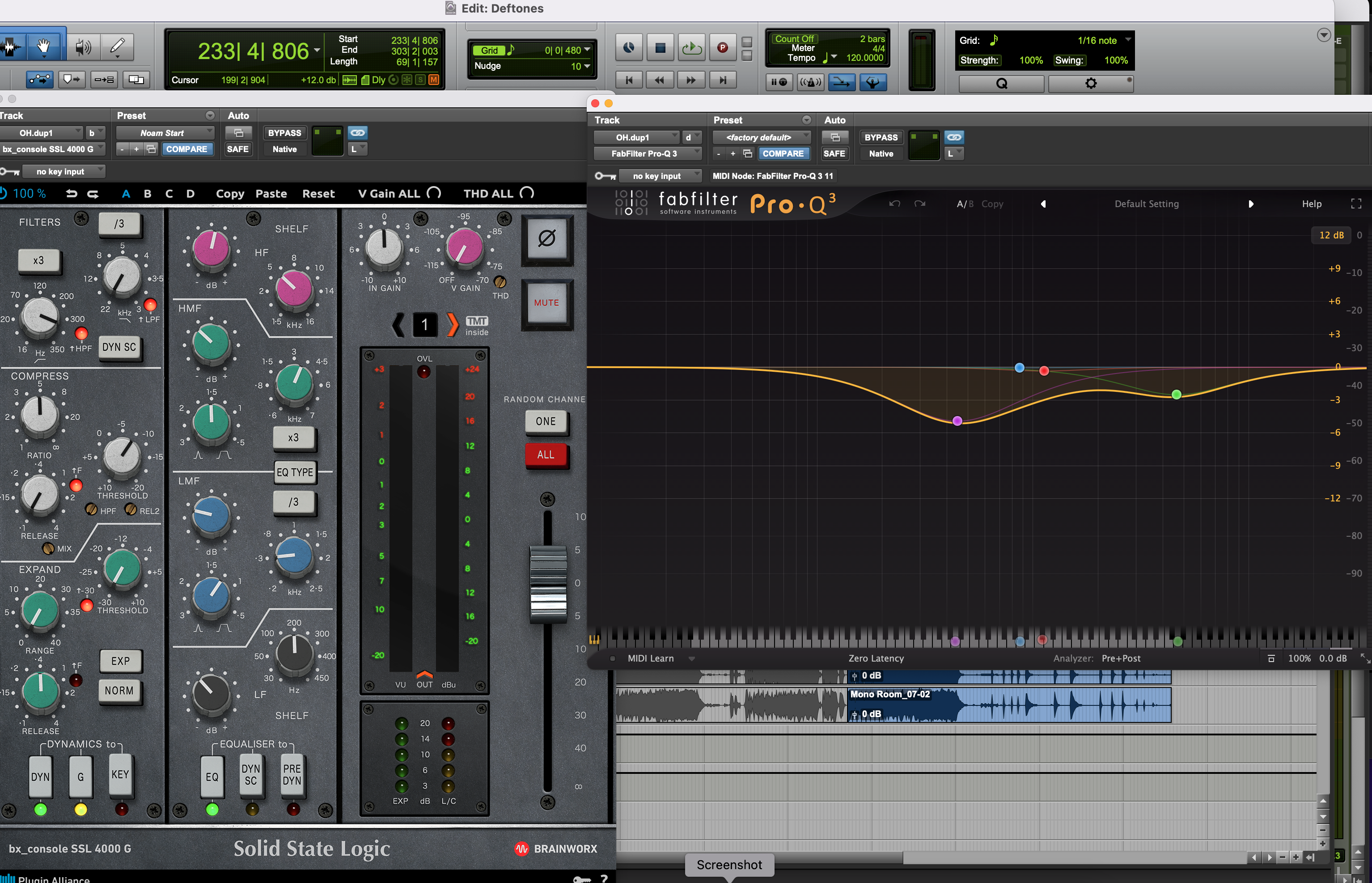
Task: Click the blue EQ band node
Action: [x=1020, y=368]
